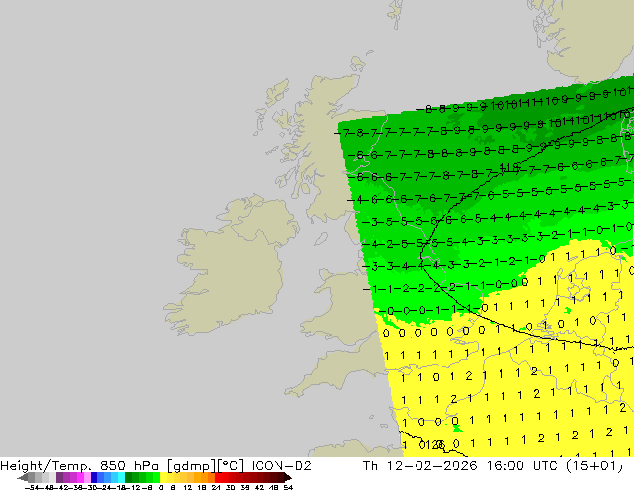Click the "ICON-D2" model name

pyautogui.click(x=281, y=466)
